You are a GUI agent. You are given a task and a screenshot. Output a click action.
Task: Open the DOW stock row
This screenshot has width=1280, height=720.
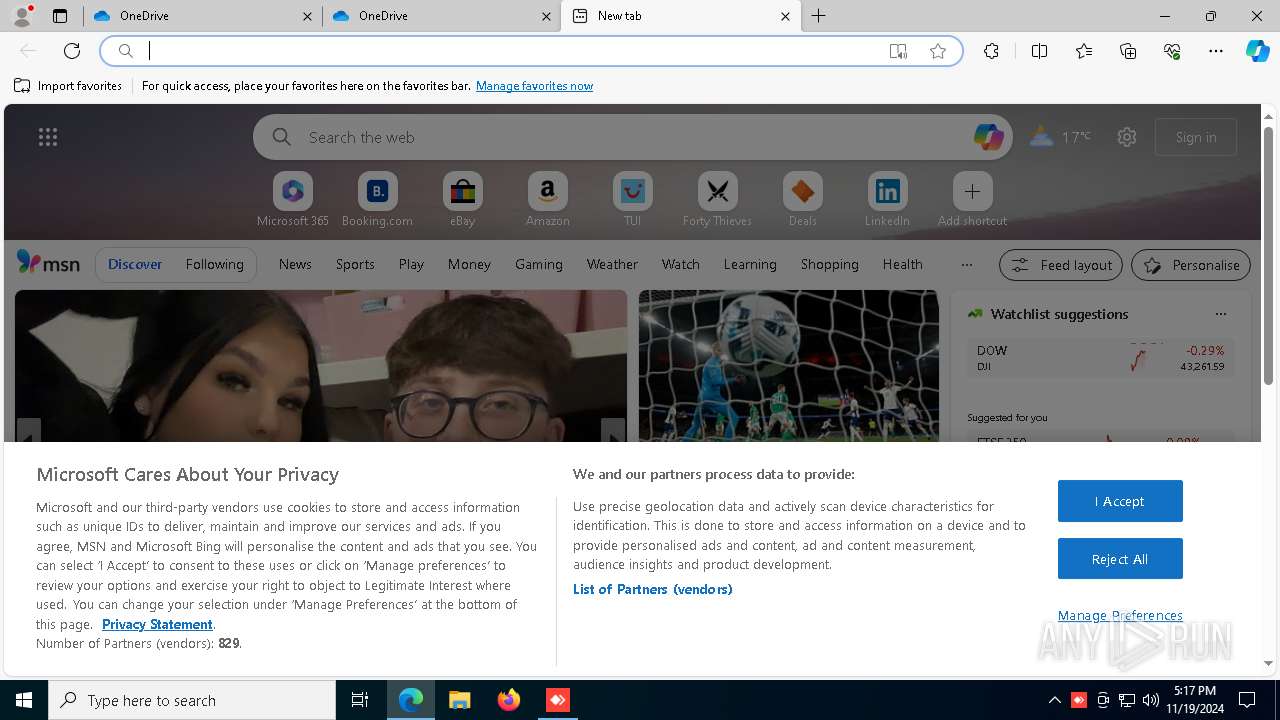pos(1100,358)
